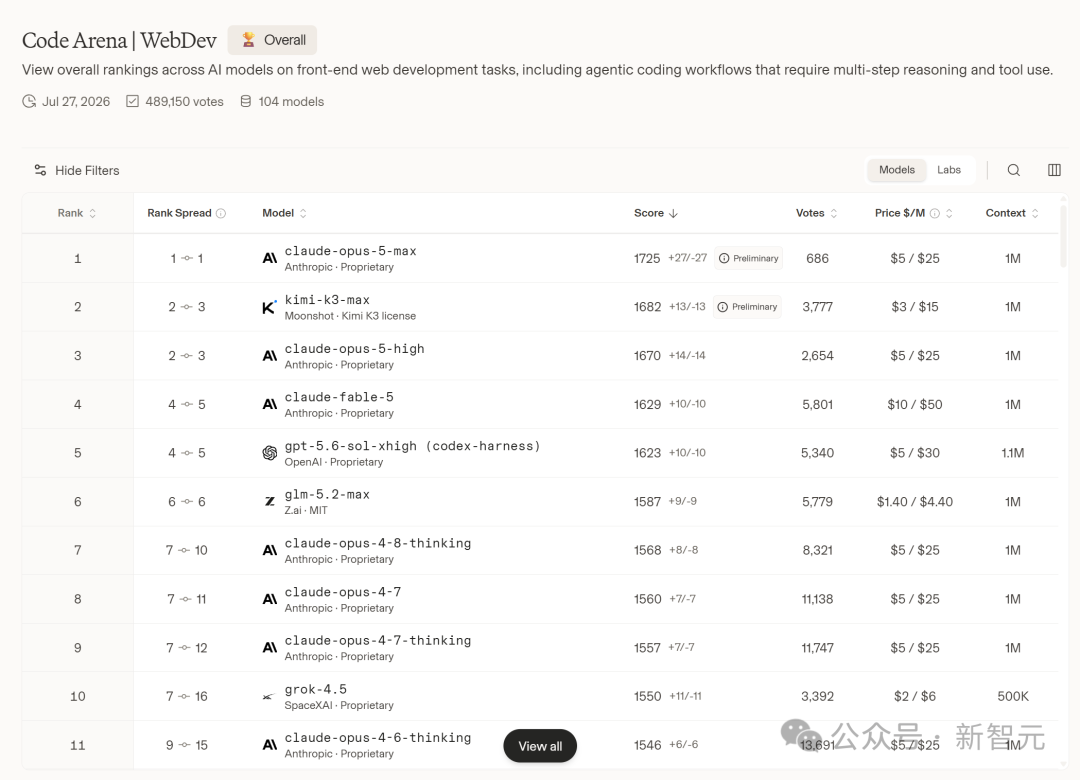
Task: Click the Anthropic logo for claude-opus-4-8-thinking
Action: (x=270, y=551)
